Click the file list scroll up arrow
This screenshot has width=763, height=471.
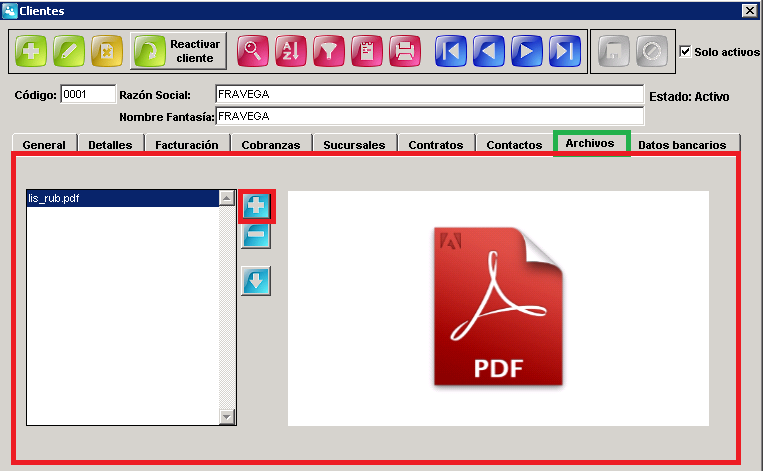pyautogui.click(x=227, y=198)
